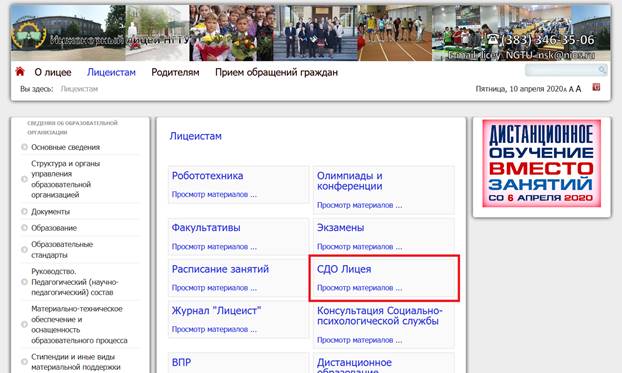The width and height of the screenshot is (622, 373).
Task: Open 'Консультация Социально-психологической службы'
Action: (380, 316)
